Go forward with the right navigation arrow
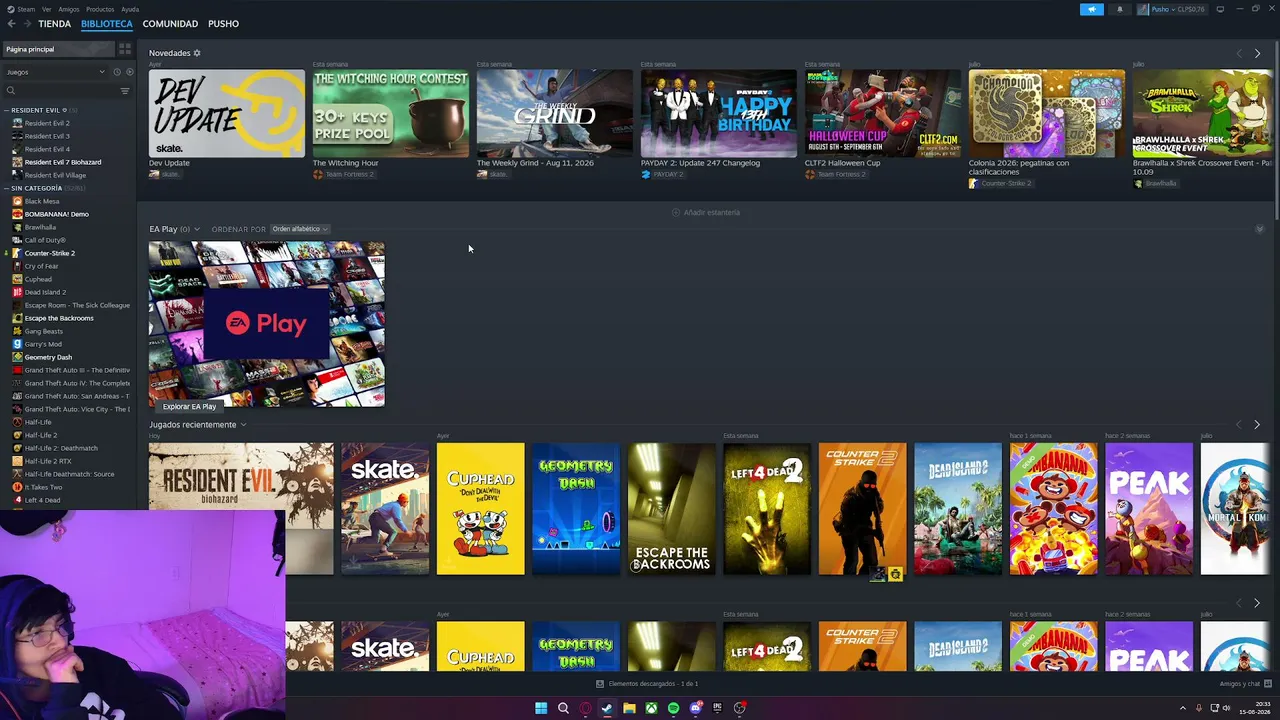The width and height of the screenshot is (1280, 720). [26, 23]
